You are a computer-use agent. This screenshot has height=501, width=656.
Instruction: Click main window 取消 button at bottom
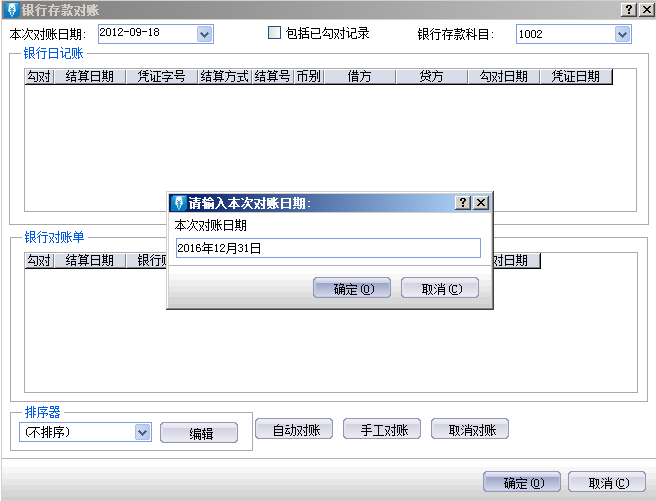(607, 482)
